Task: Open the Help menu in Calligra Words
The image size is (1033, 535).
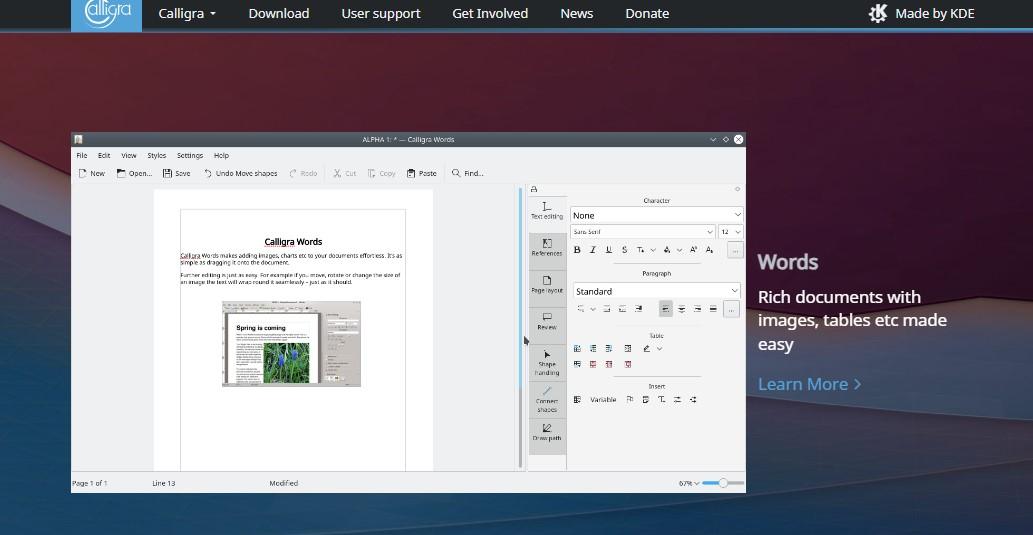Action: click(221, 155)
